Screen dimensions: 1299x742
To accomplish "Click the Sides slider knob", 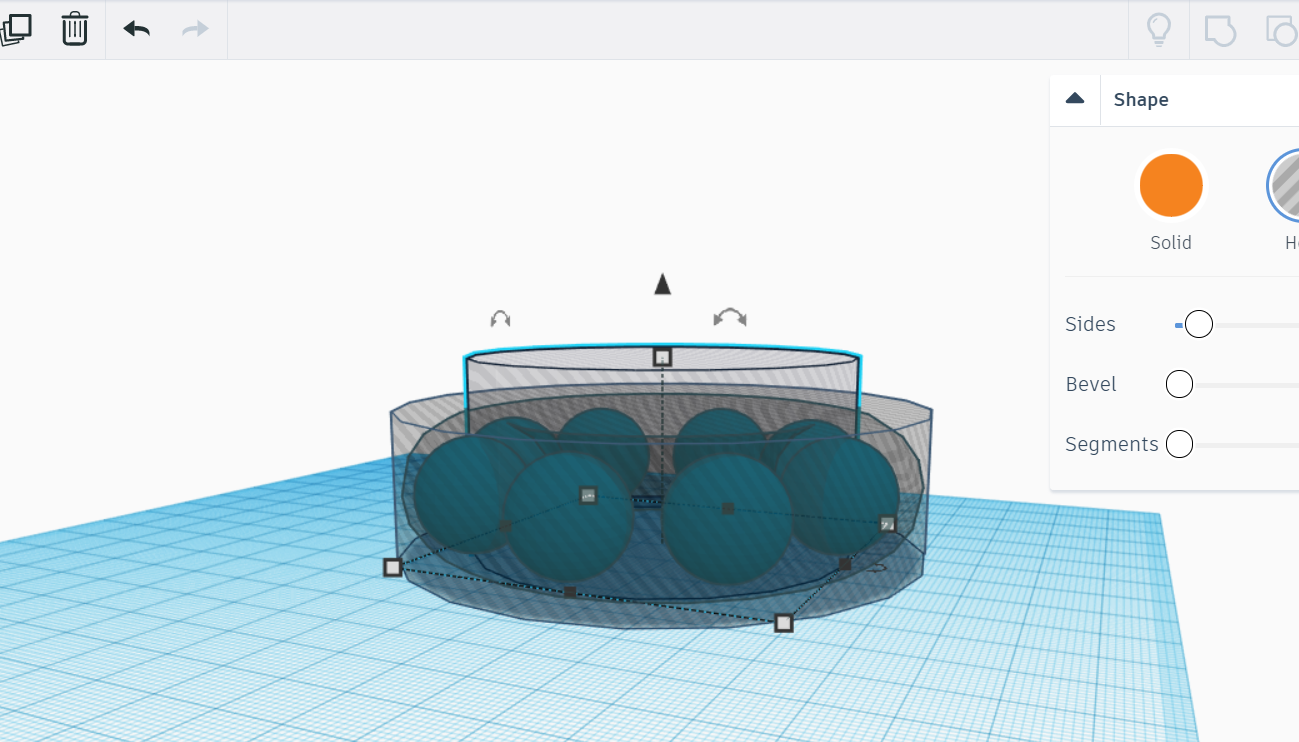I will [x=1199, y=323].
